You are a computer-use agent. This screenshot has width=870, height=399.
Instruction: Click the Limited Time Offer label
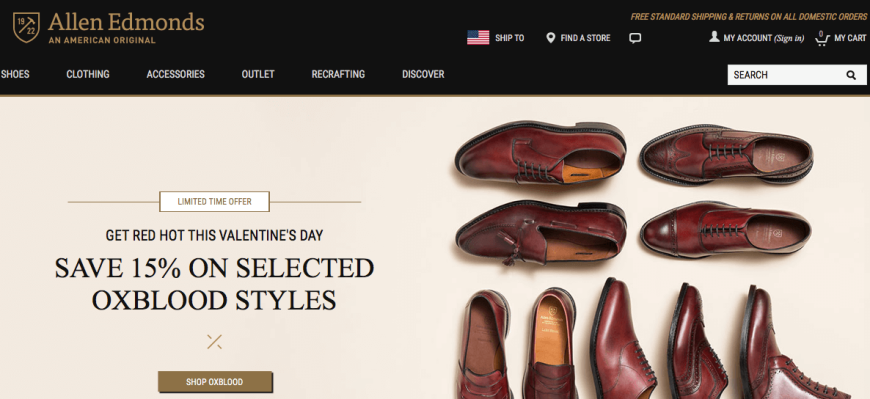214,201
